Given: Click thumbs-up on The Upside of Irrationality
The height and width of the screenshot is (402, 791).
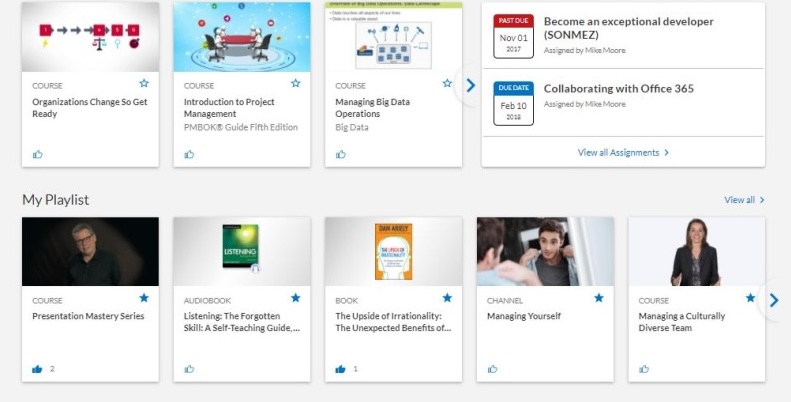Looking at the screenshot, I should coord(341,369).
